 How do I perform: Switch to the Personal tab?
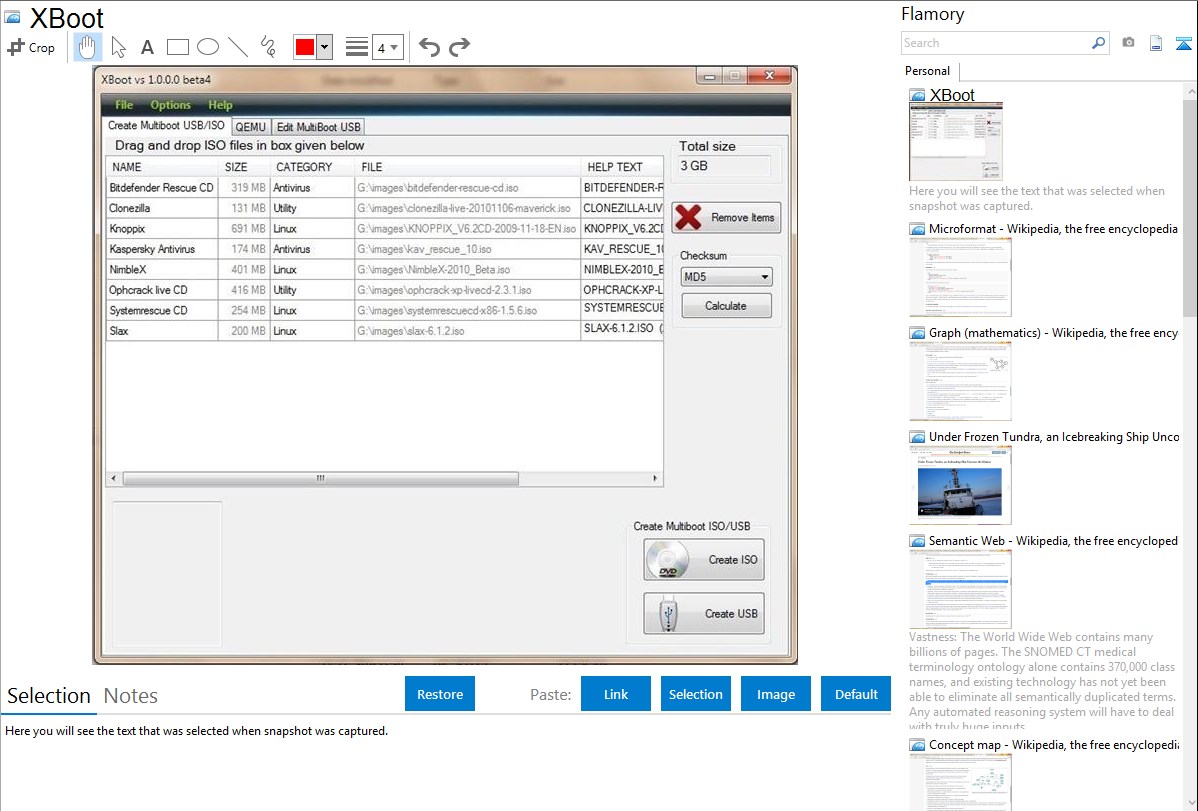(x=927, y=71)
